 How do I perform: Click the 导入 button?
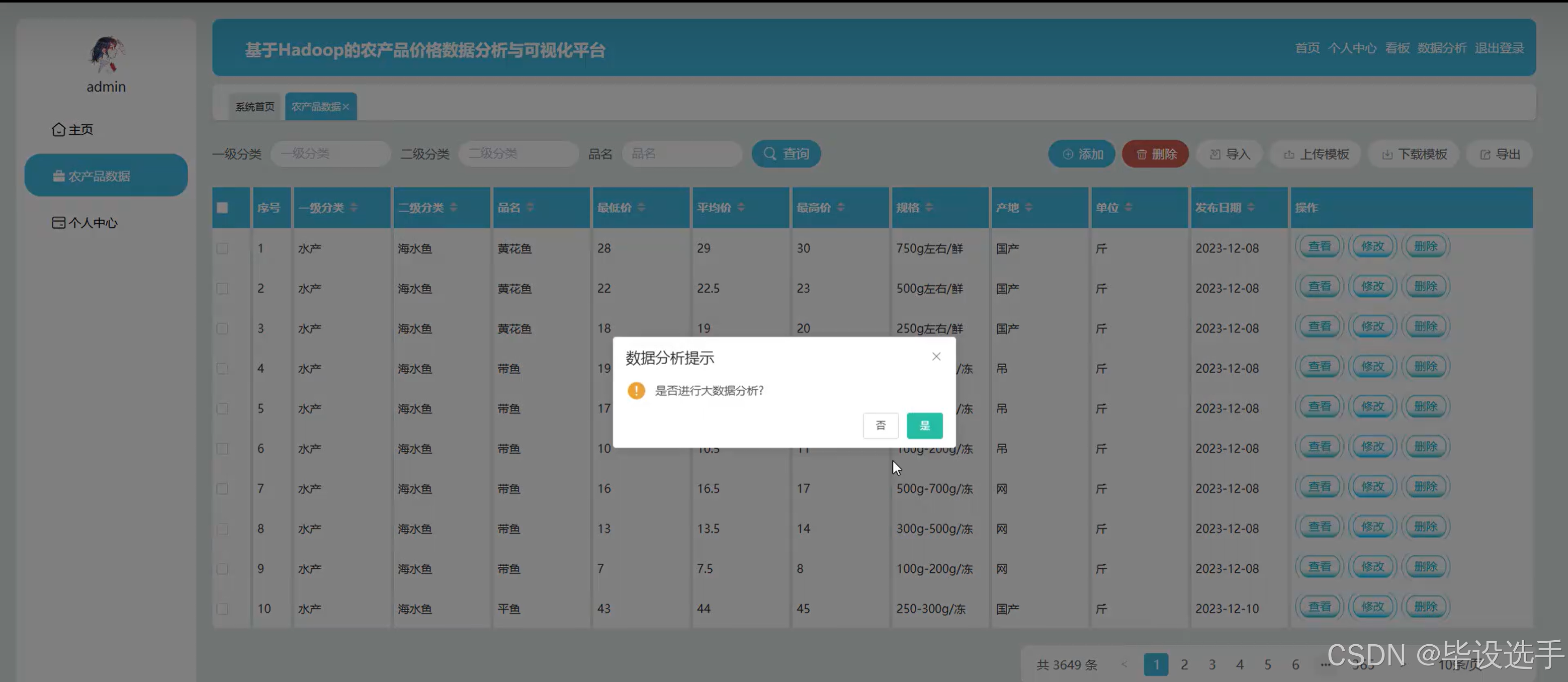(1230, 154)
